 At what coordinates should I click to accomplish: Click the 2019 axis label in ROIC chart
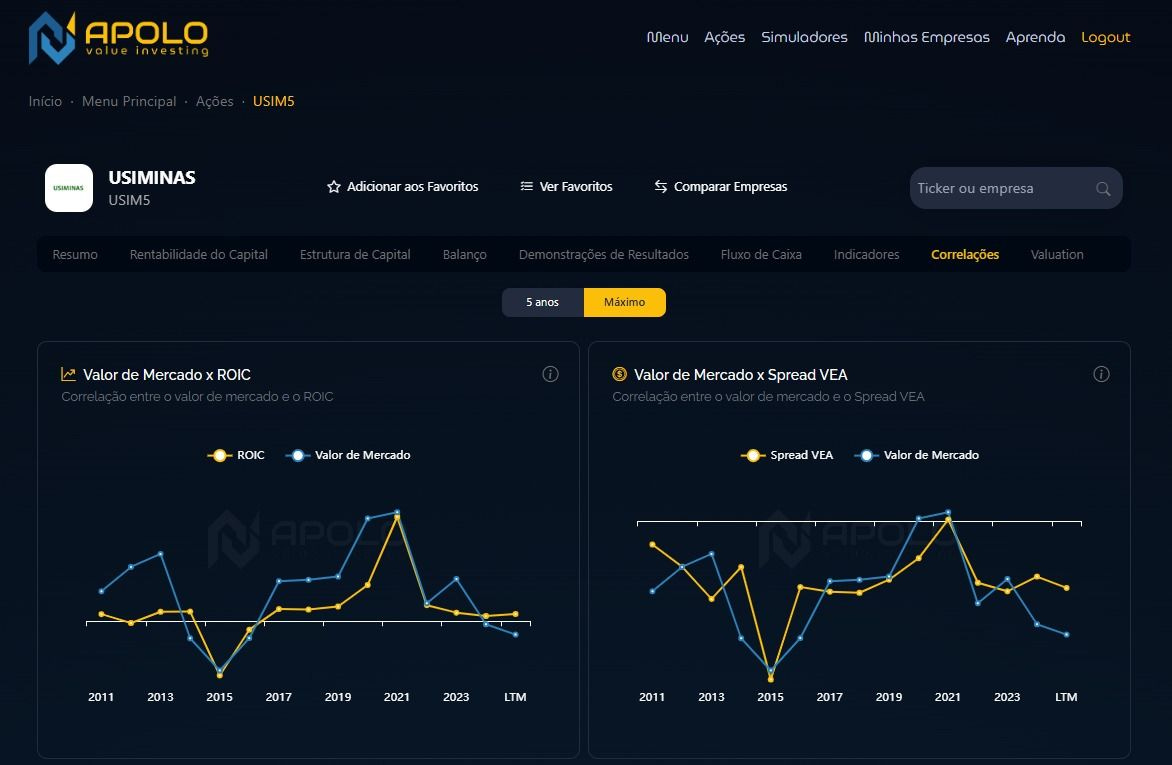pos(338,697)
